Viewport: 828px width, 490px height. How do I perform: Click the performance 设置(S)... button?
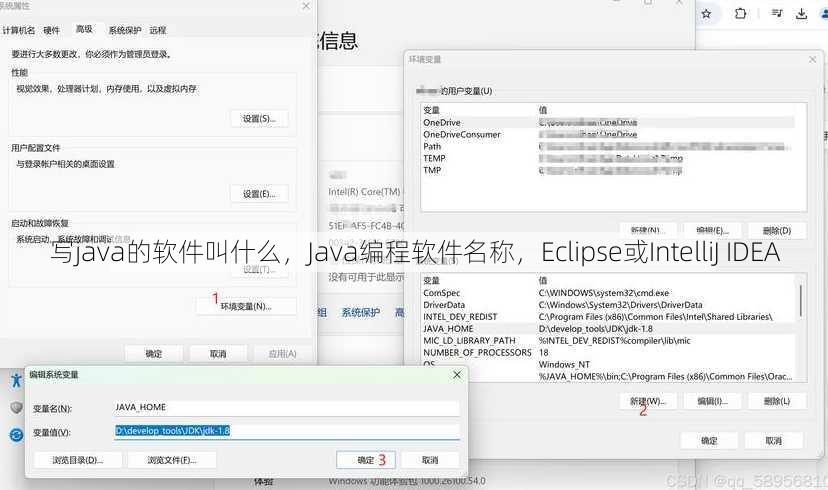[259, 119]
